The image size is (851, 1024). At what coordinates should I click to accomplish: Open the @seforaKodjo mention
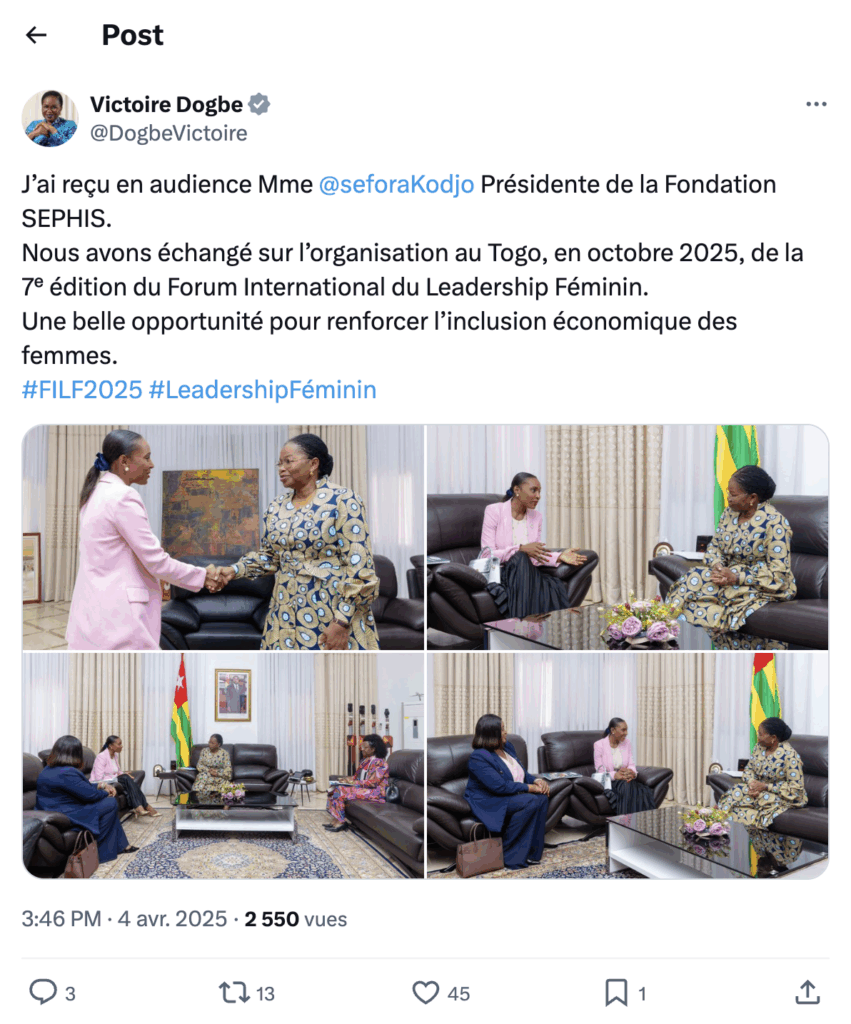[396, 184]
